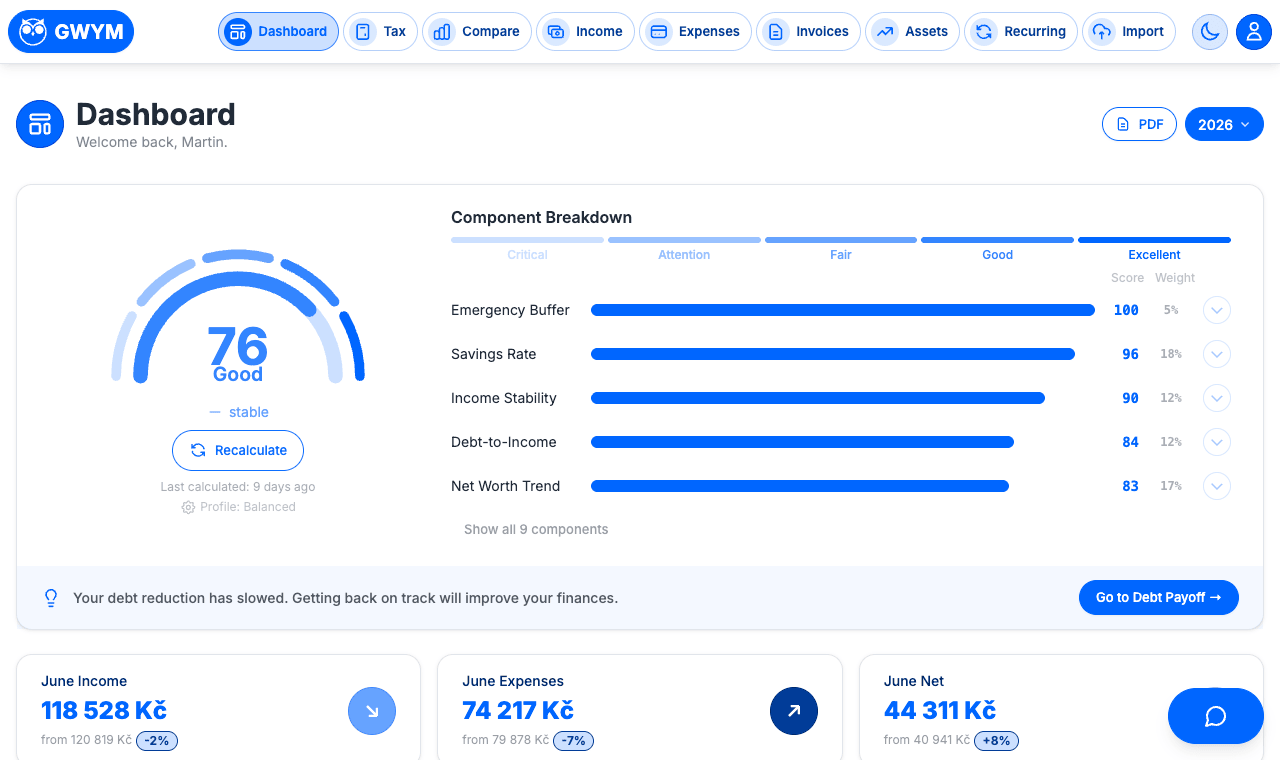Switch to the Expenses tab
This screenshot has height=760, width=1280.
pyautogui.click(x=695, y=32)
